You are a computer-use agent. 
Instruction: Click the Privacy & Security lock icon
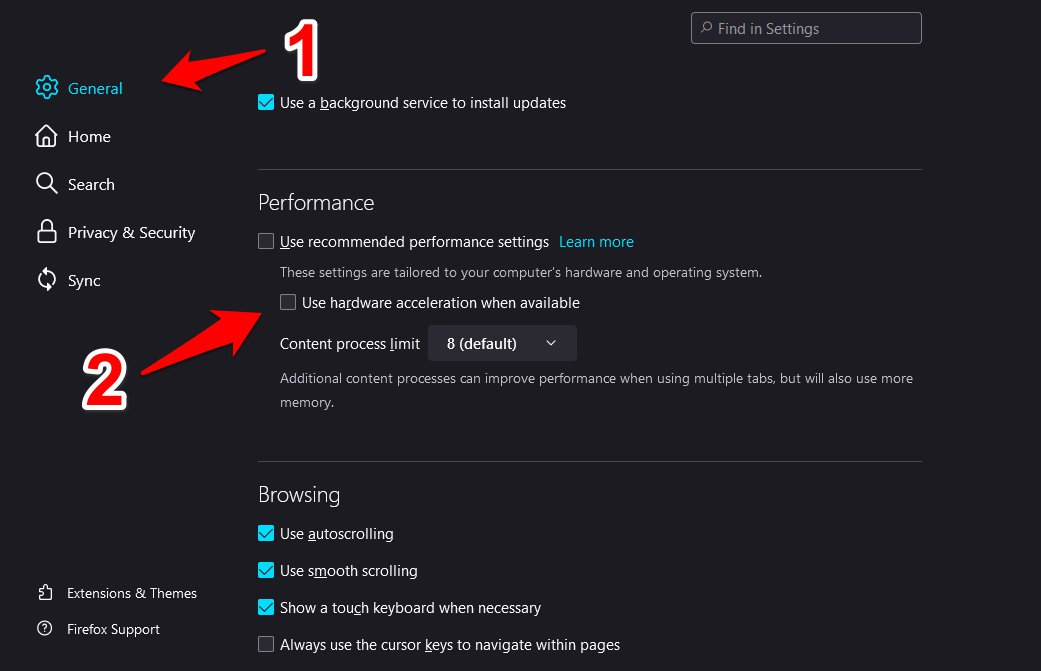[46, 232]
